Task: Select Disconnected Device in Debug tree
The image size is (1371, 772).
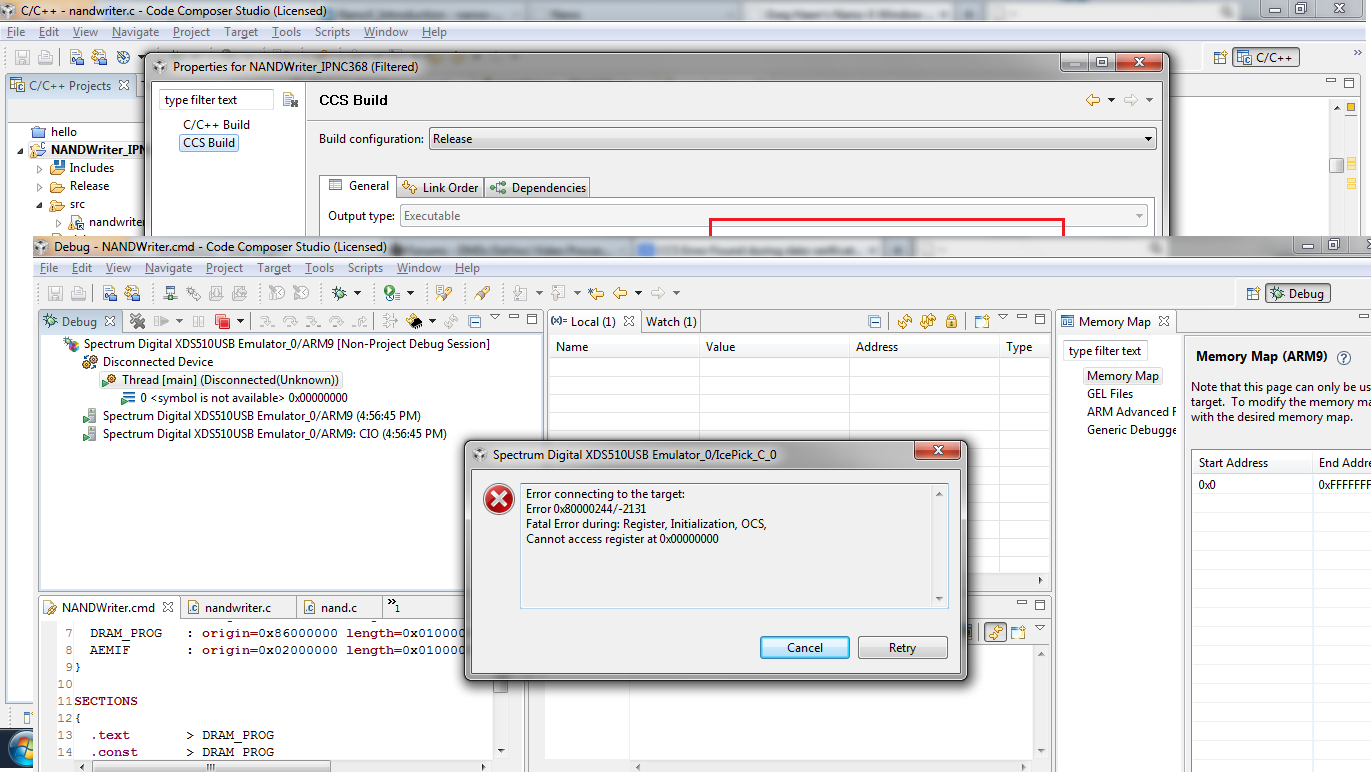Action: pos(158,362)
